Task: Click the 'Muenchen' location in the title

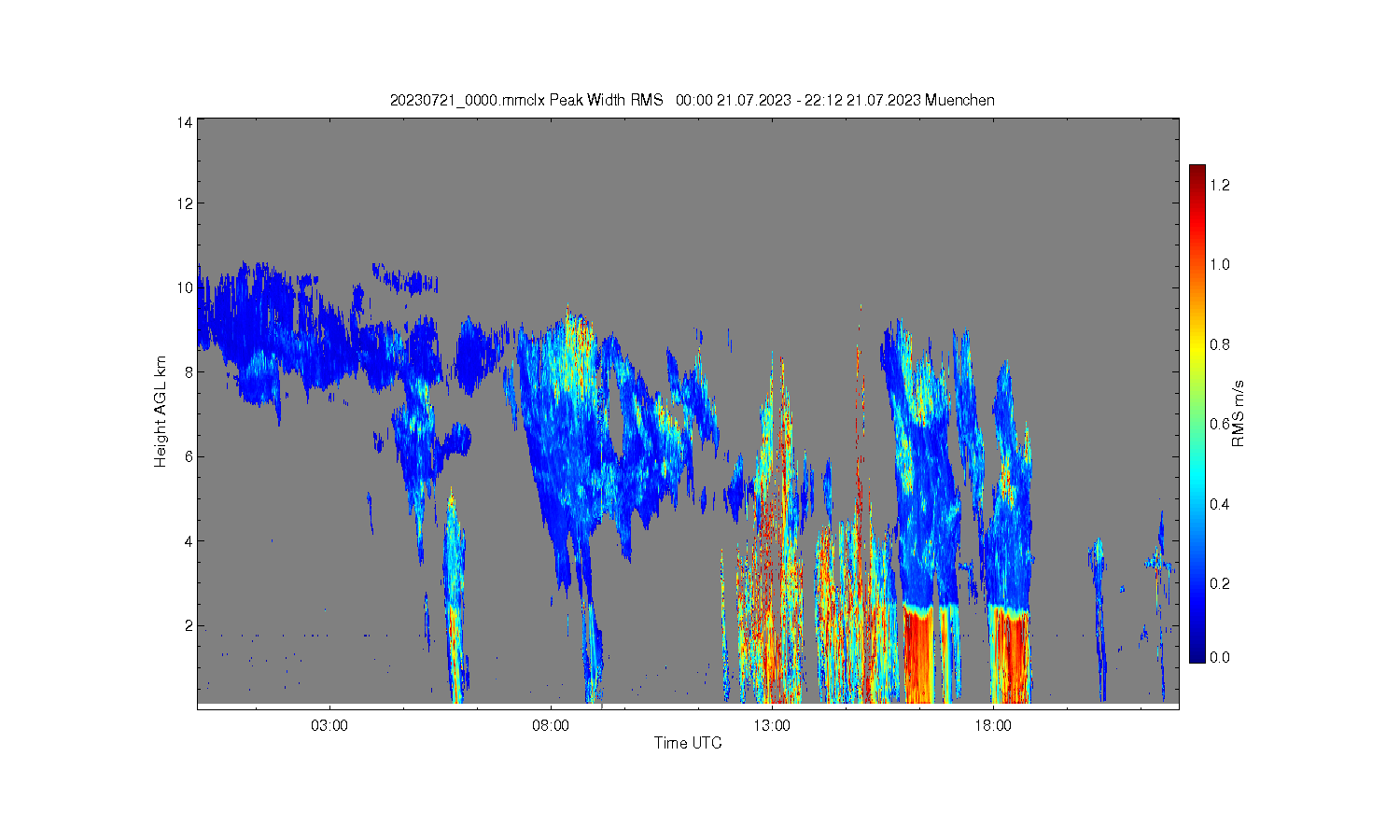Action: pos(959,100)
